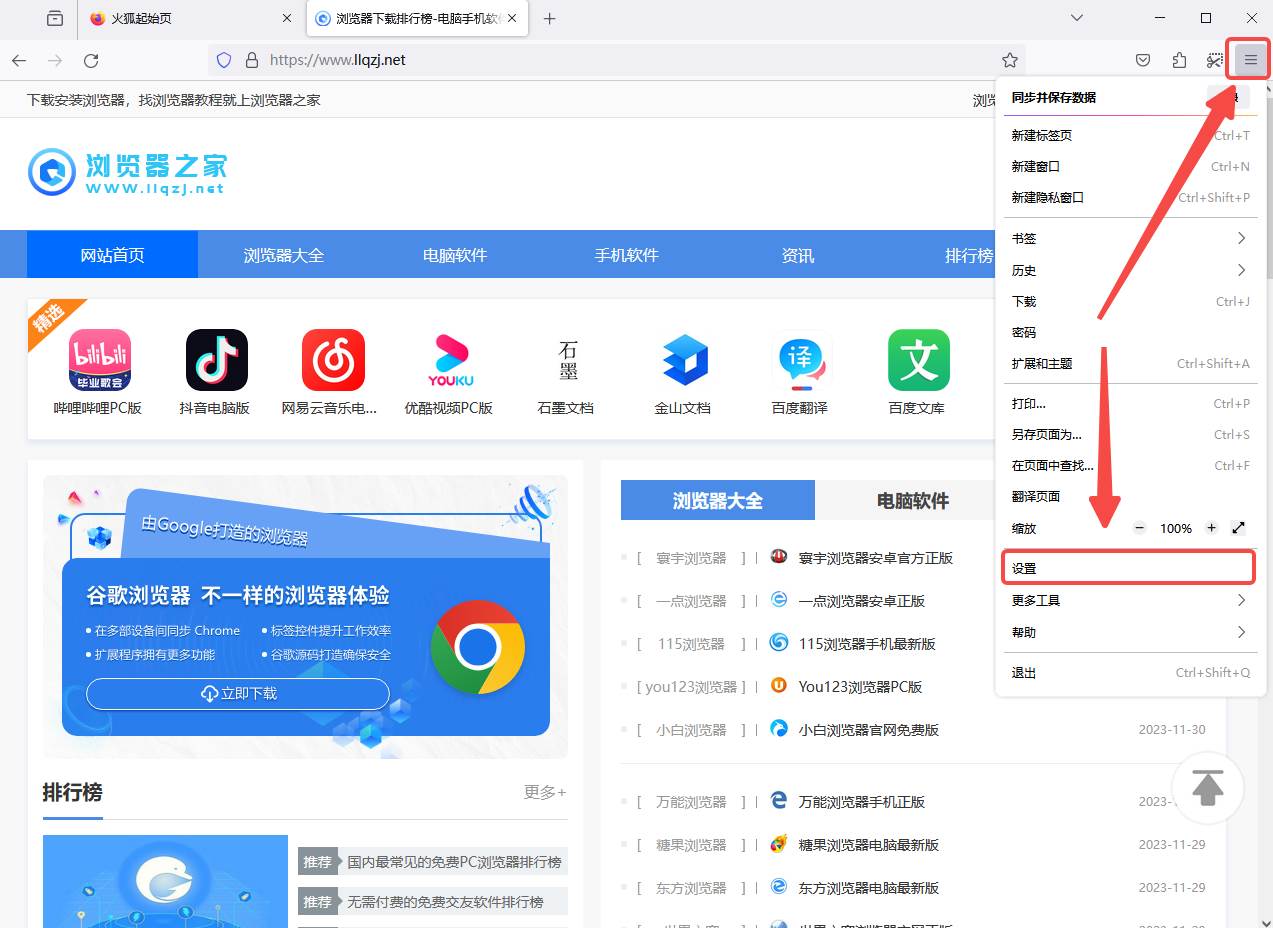The width and height of the screenshot is (1273, 928).
Task: Click the 百度文库 icon
Action: (918, 360)
